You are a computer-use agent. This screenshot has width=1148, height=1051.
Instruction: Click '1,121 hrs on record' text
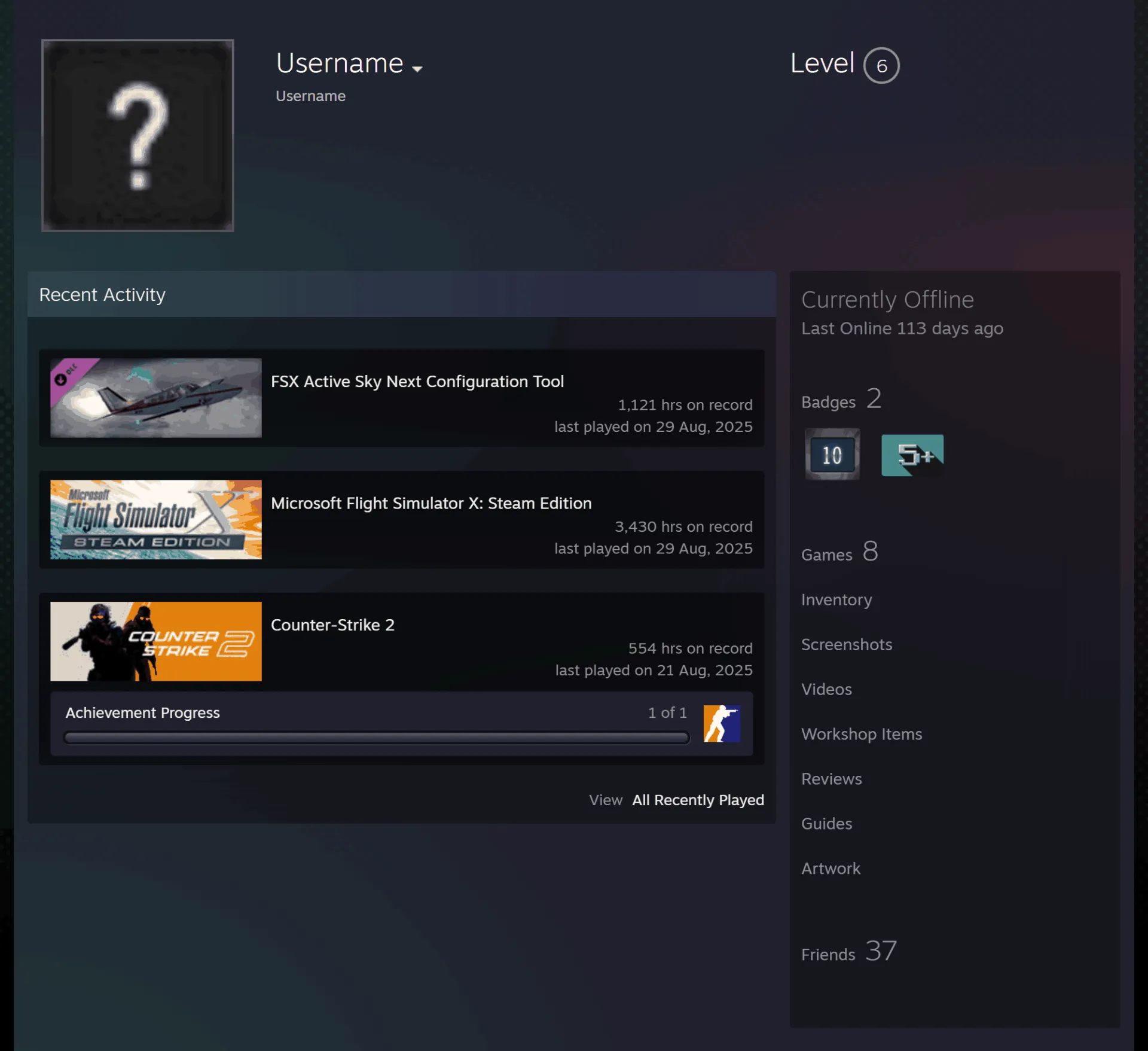point(685,405)
